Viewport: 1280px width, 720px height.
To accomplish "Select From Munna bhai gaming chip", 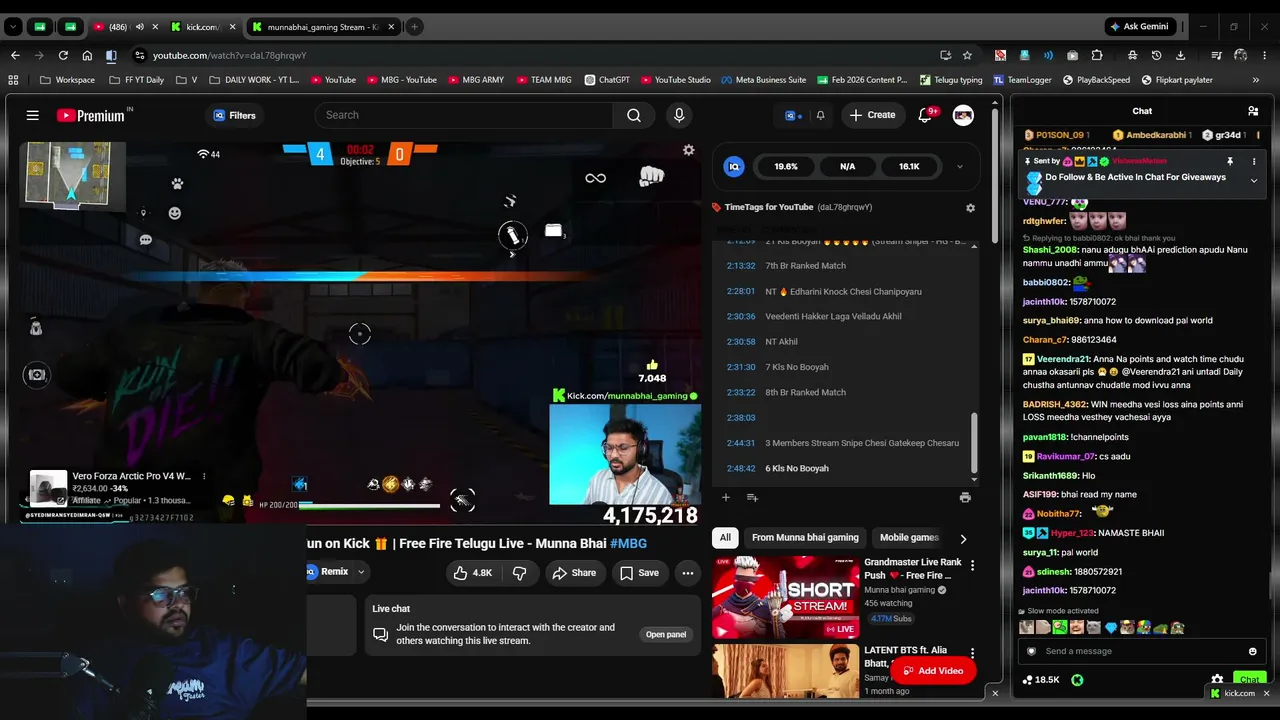I will [805, 538].
